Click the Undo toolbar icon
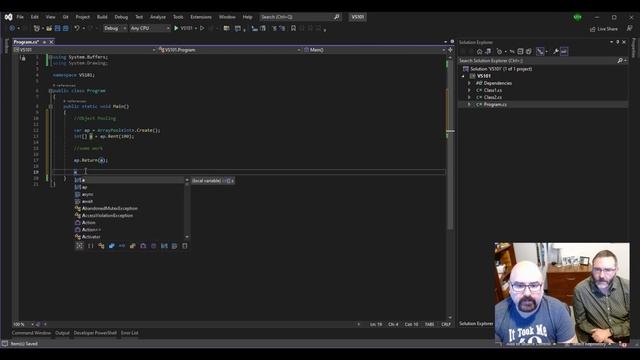This screenshot has width=640, height=360. coord(77,28)
